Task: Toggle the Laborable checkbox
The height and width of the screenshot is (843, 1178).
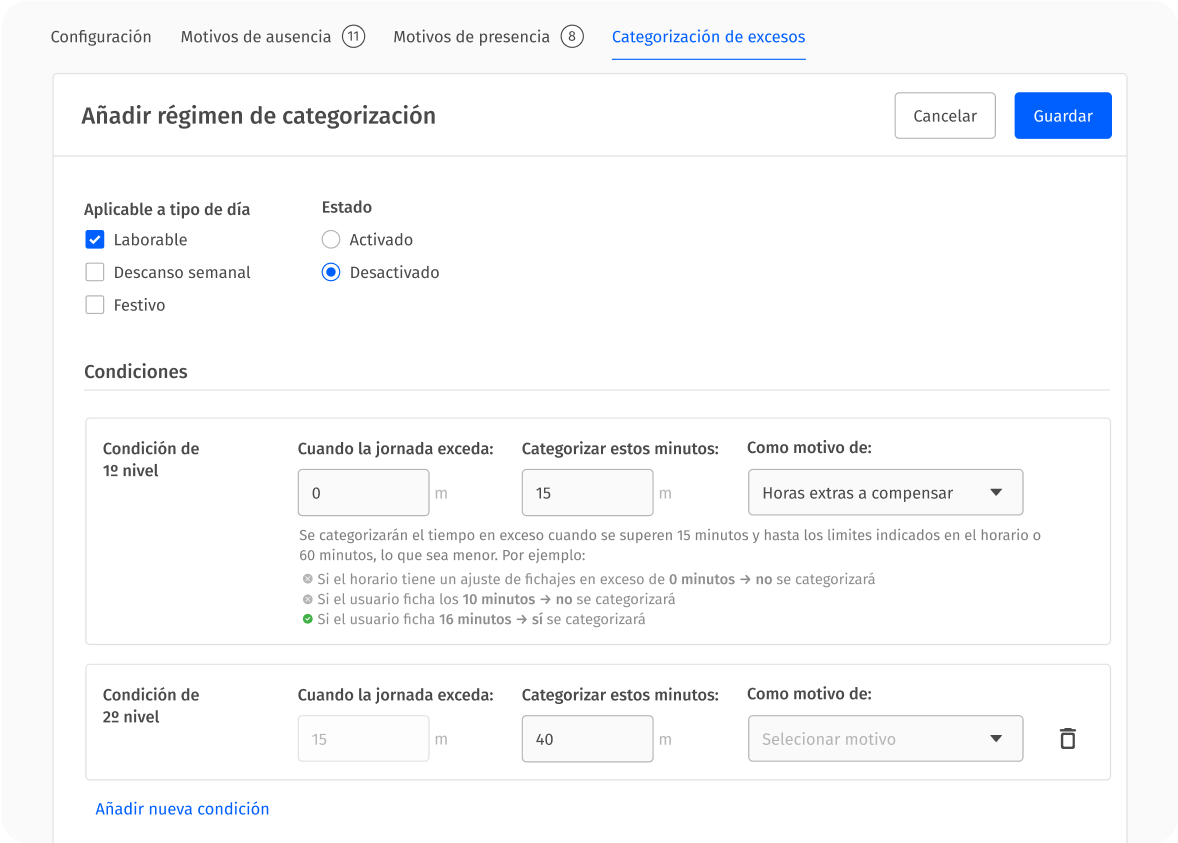Action: coord(95,240)
